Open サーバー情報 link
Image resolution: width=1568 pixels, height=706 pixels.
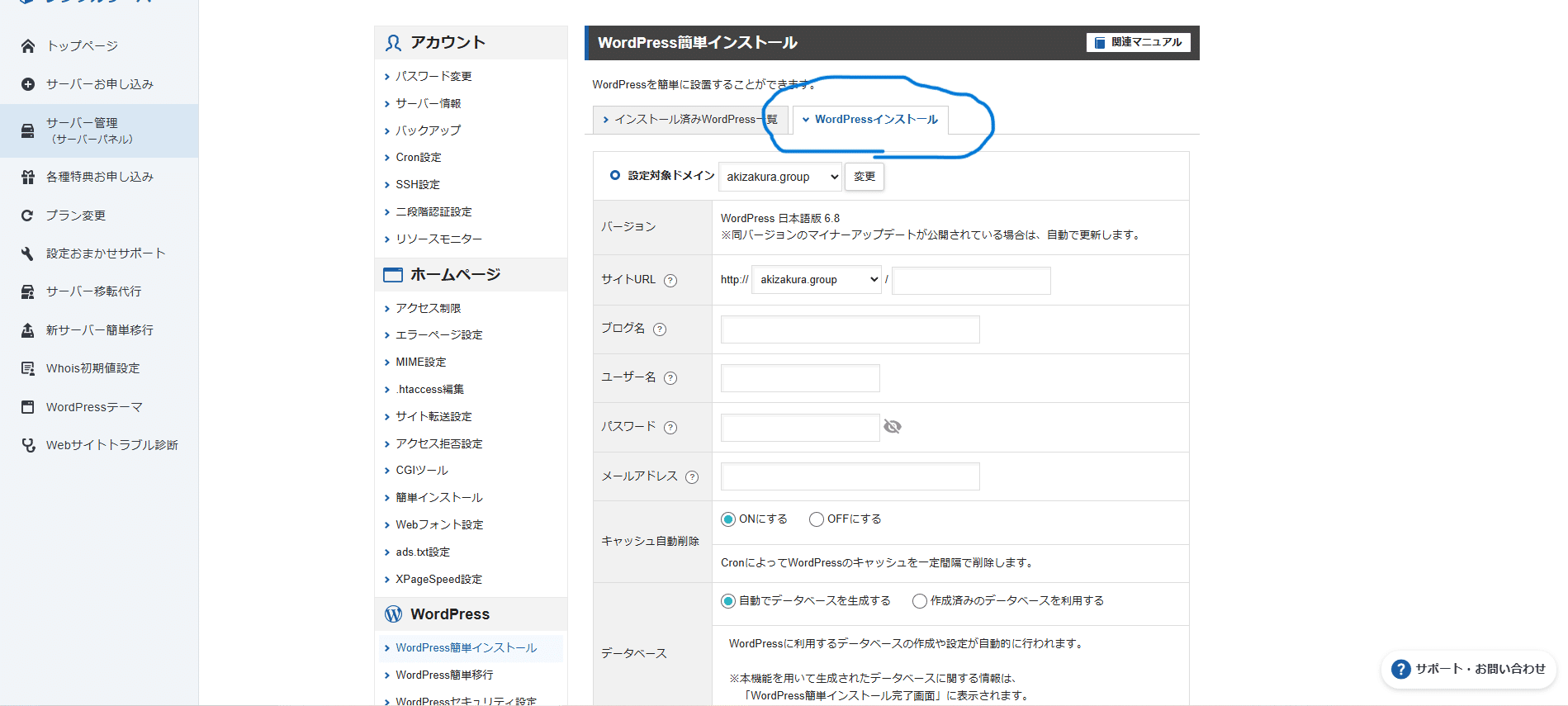tap(429, 103)
